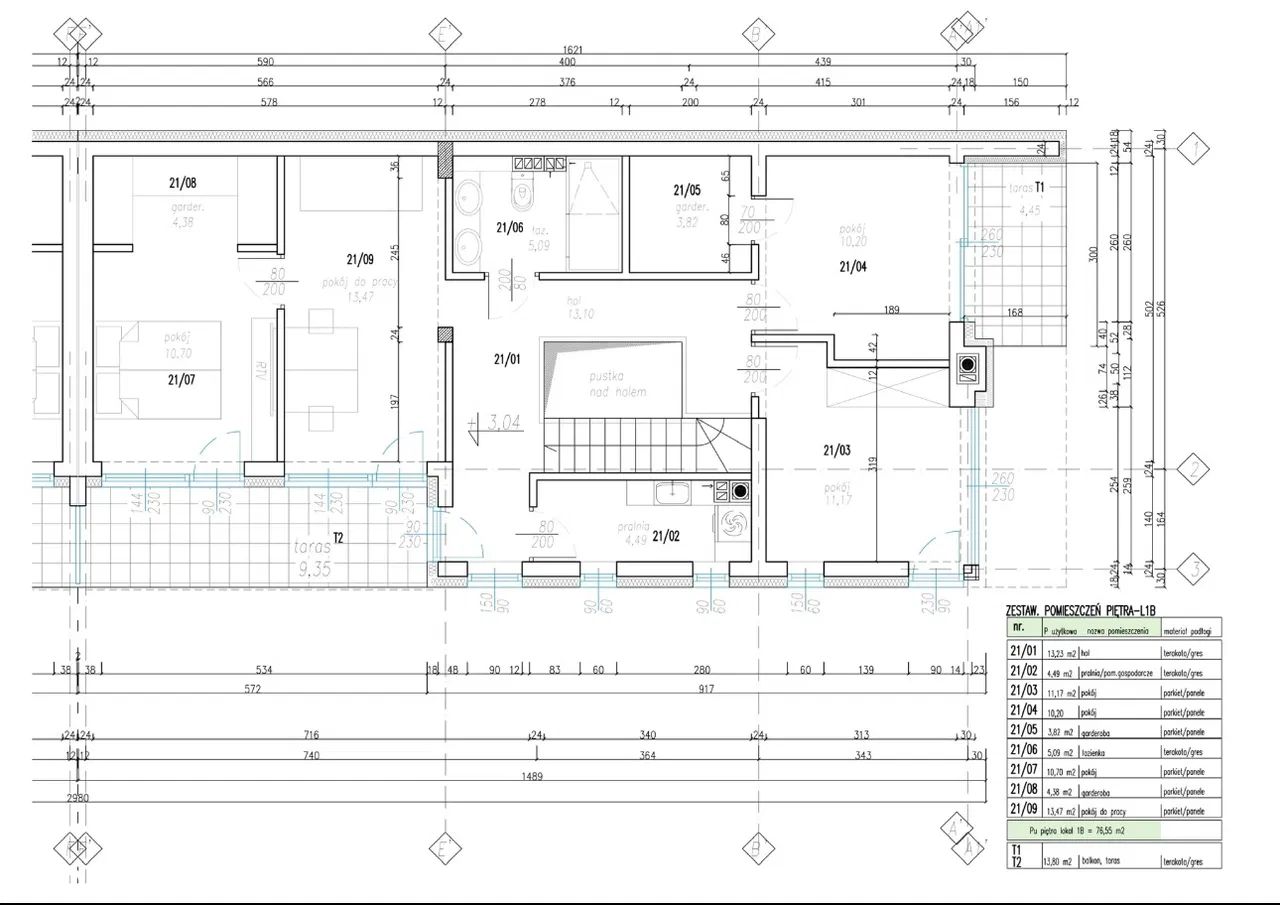Click room label 21/08 on the floor plan

click(182, 182)
